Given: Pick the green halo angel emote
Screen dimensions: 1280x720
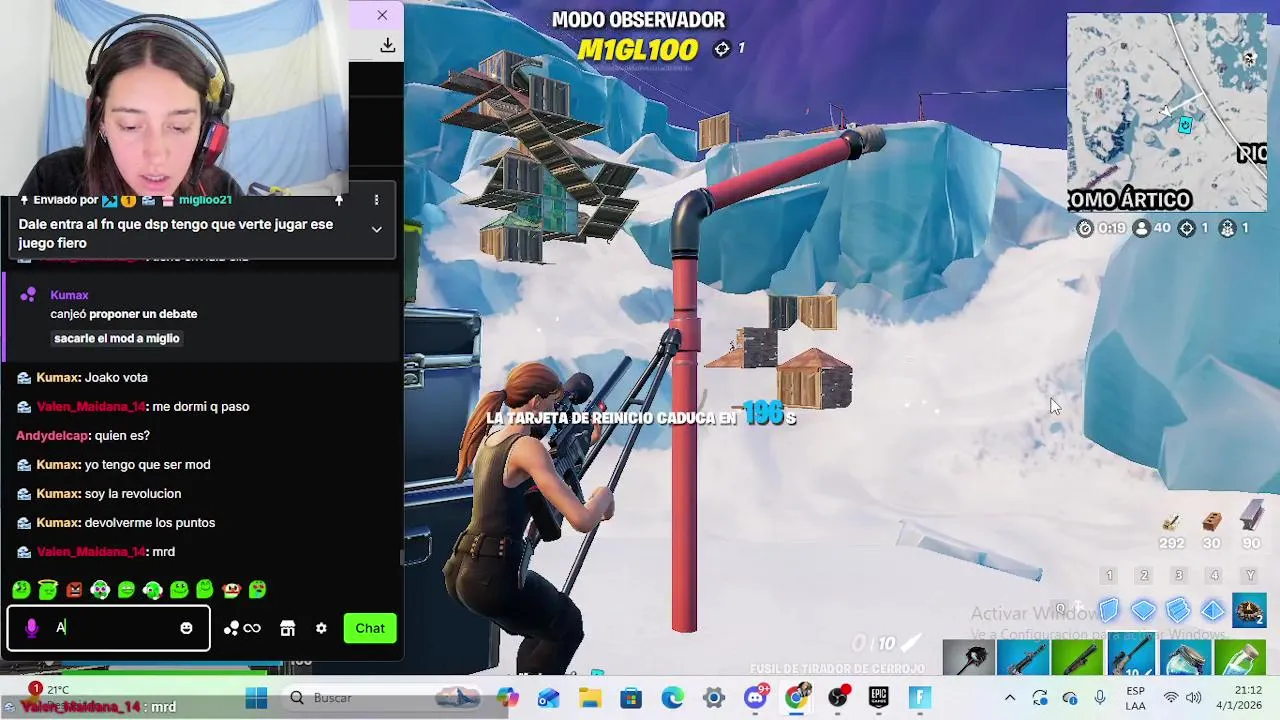Looking at the screenshot, I should 47,590.
